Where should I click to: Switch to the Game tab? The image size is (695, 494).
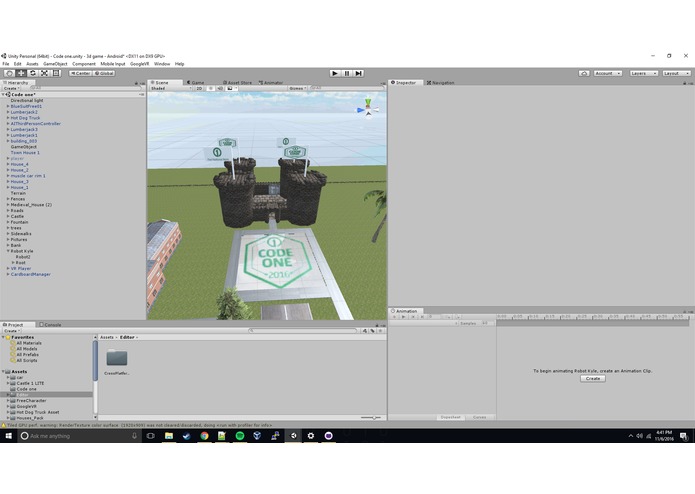coord(195,82)
